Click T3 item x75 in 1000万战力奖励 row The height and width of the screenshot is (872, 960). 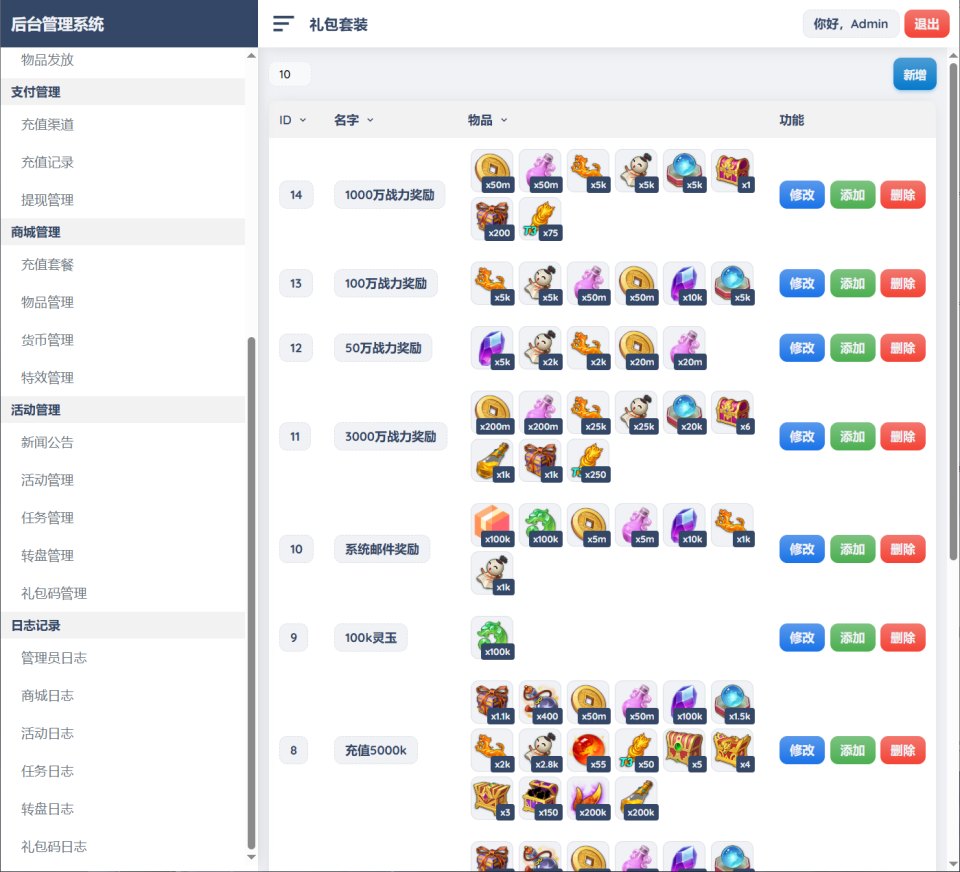pos(541,219)
